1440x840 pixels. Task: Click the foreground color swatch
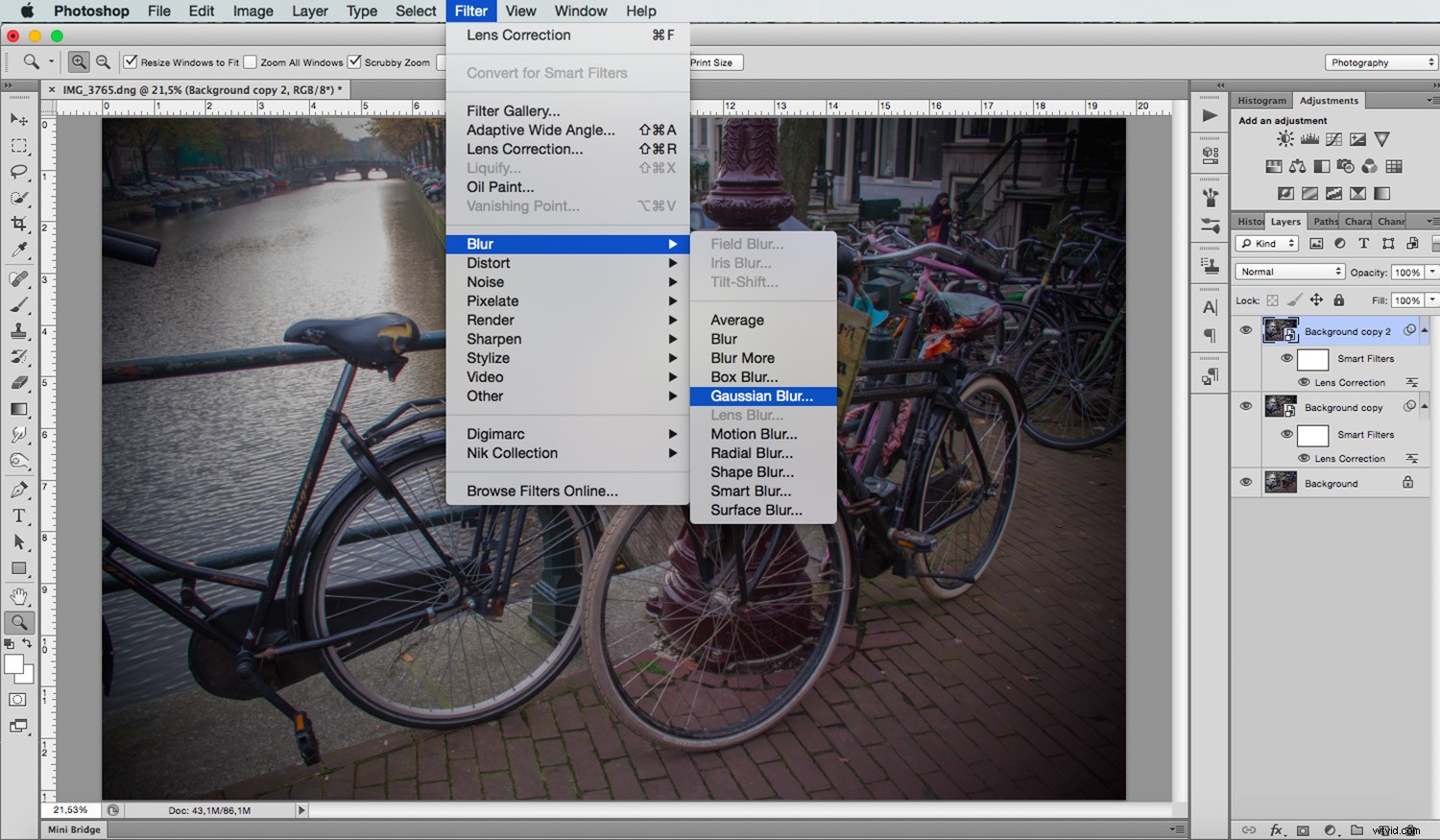point(13,664)
